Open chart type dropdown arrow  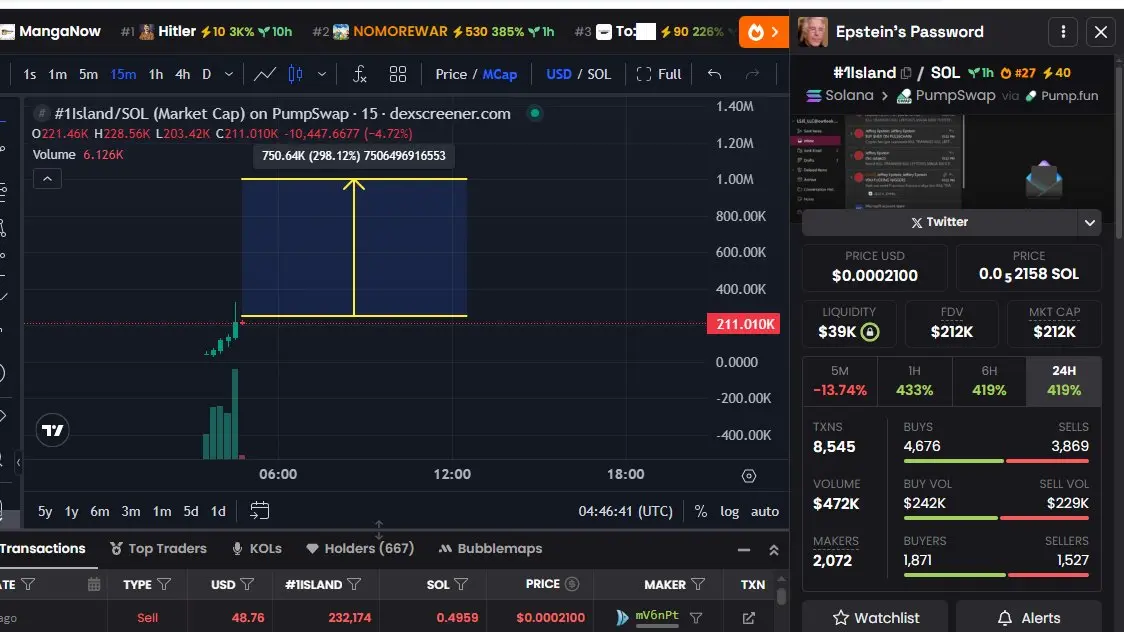(x=322, y=74)
